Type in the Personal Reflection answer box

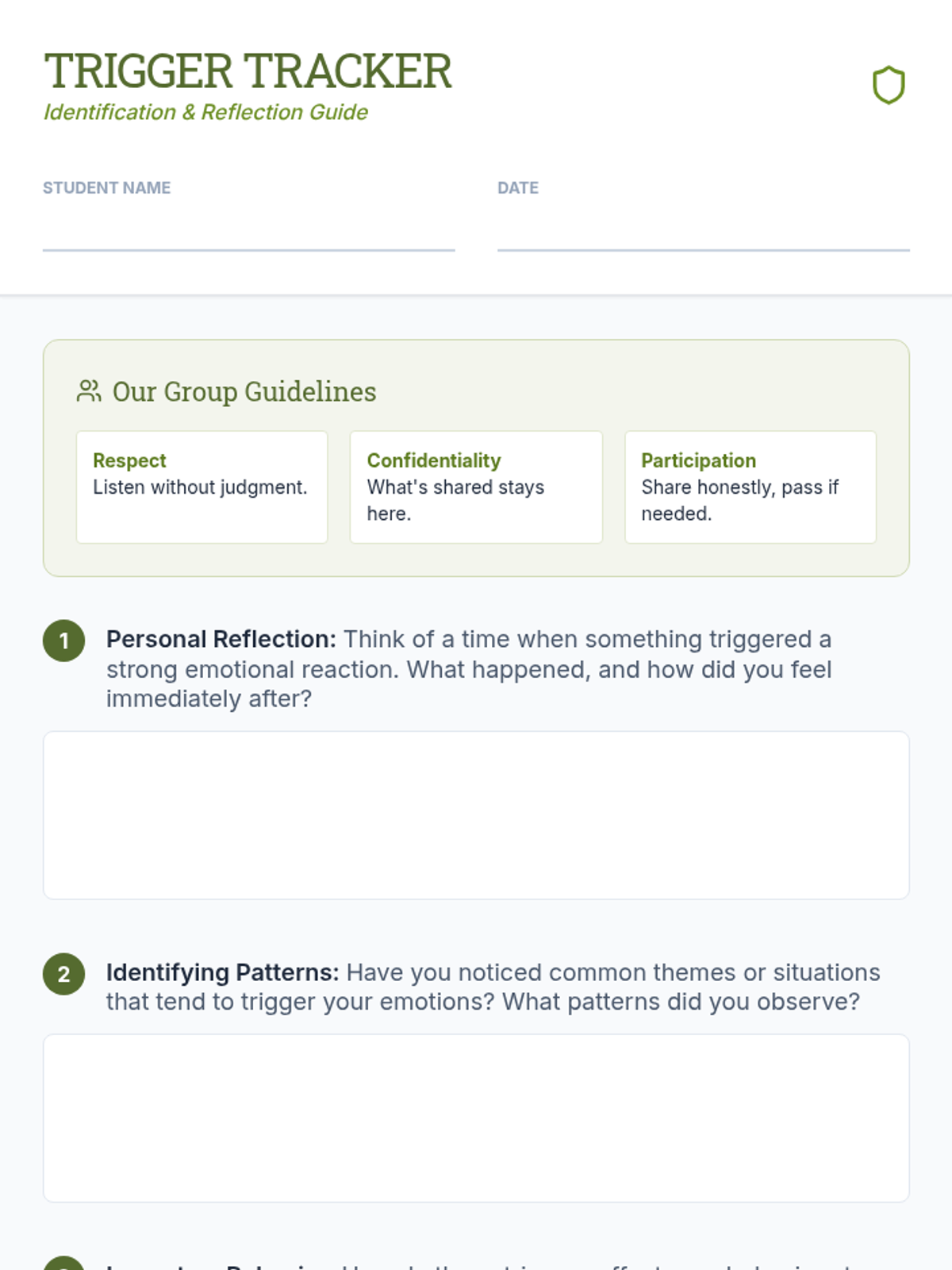click(x=476, y=815)
